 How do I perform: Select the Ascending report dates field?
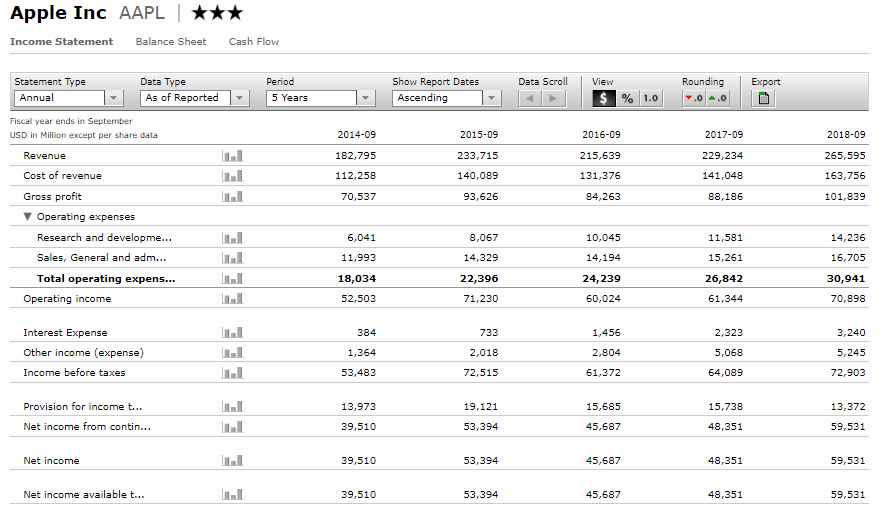tap(438, 98)
